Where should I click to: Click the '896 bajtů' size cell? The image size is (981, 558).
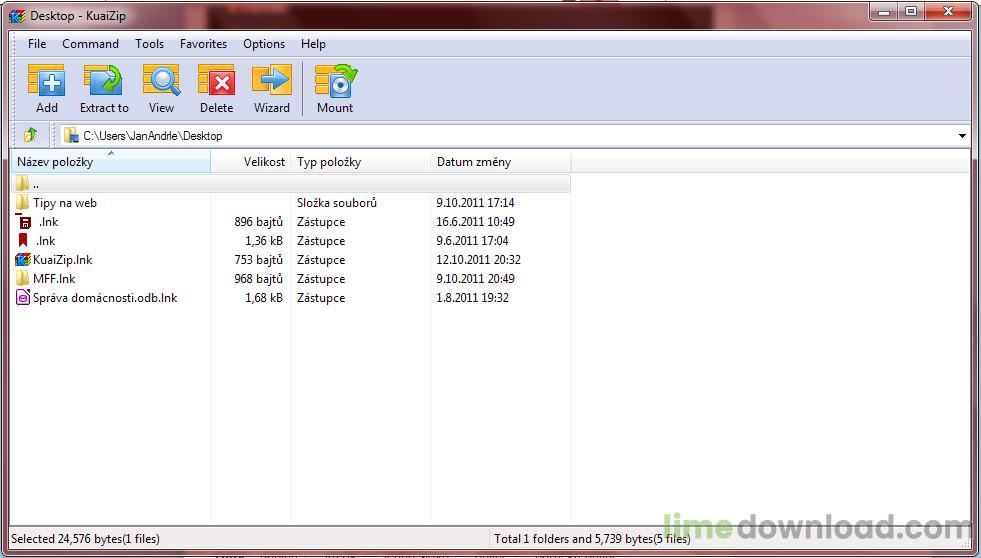tap(258, 221)
